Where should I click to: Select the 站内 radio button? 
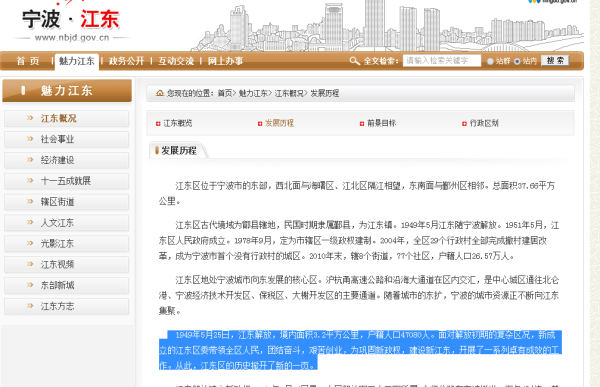[517, 61]
